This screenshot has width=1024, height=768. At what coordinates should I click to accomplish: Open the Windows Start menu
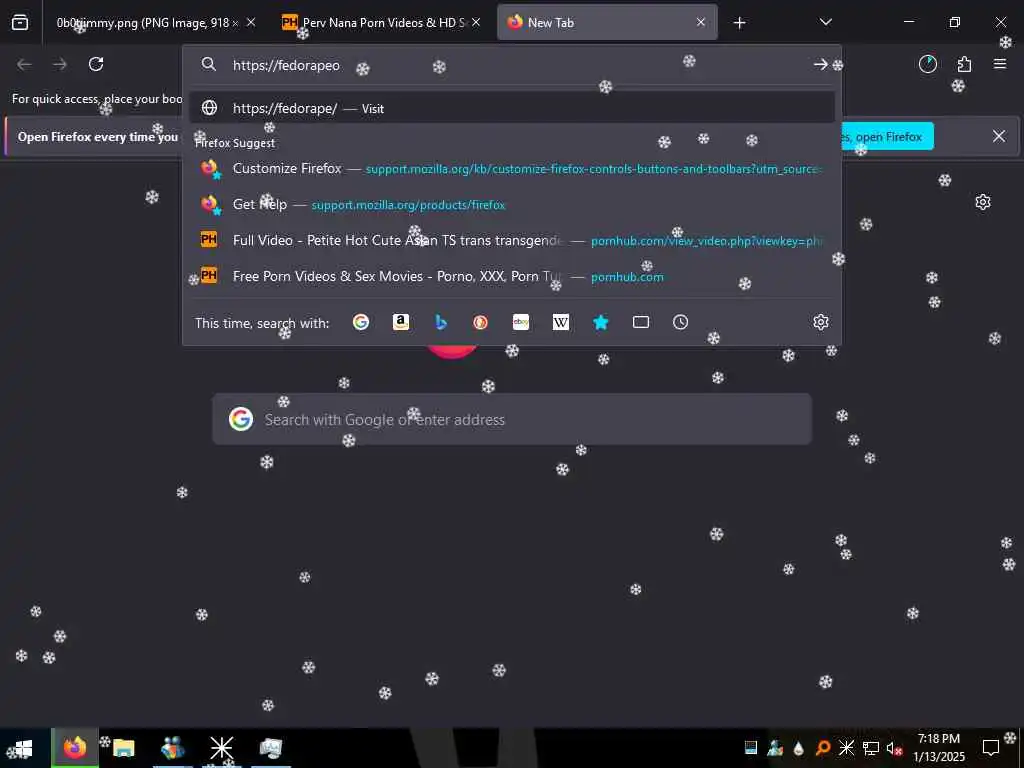click(x=23, y=748)
